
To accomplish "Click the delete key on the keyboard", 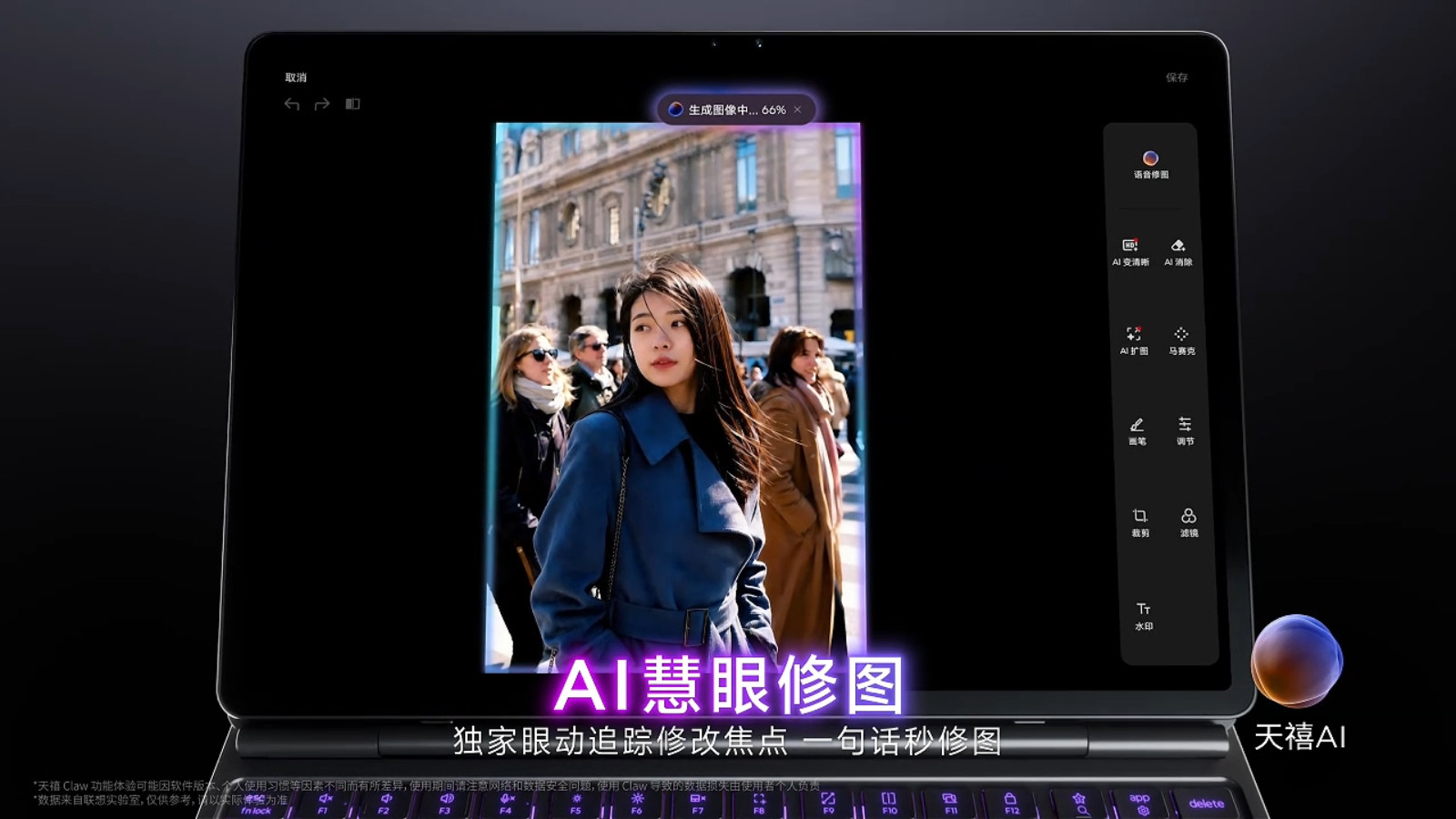I will click(1206, 804).
